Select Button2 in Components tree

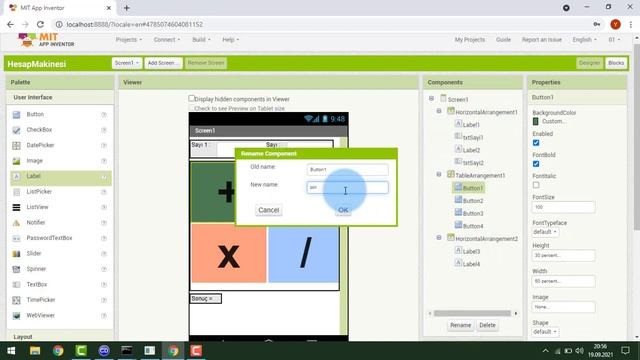click(473, 201)
